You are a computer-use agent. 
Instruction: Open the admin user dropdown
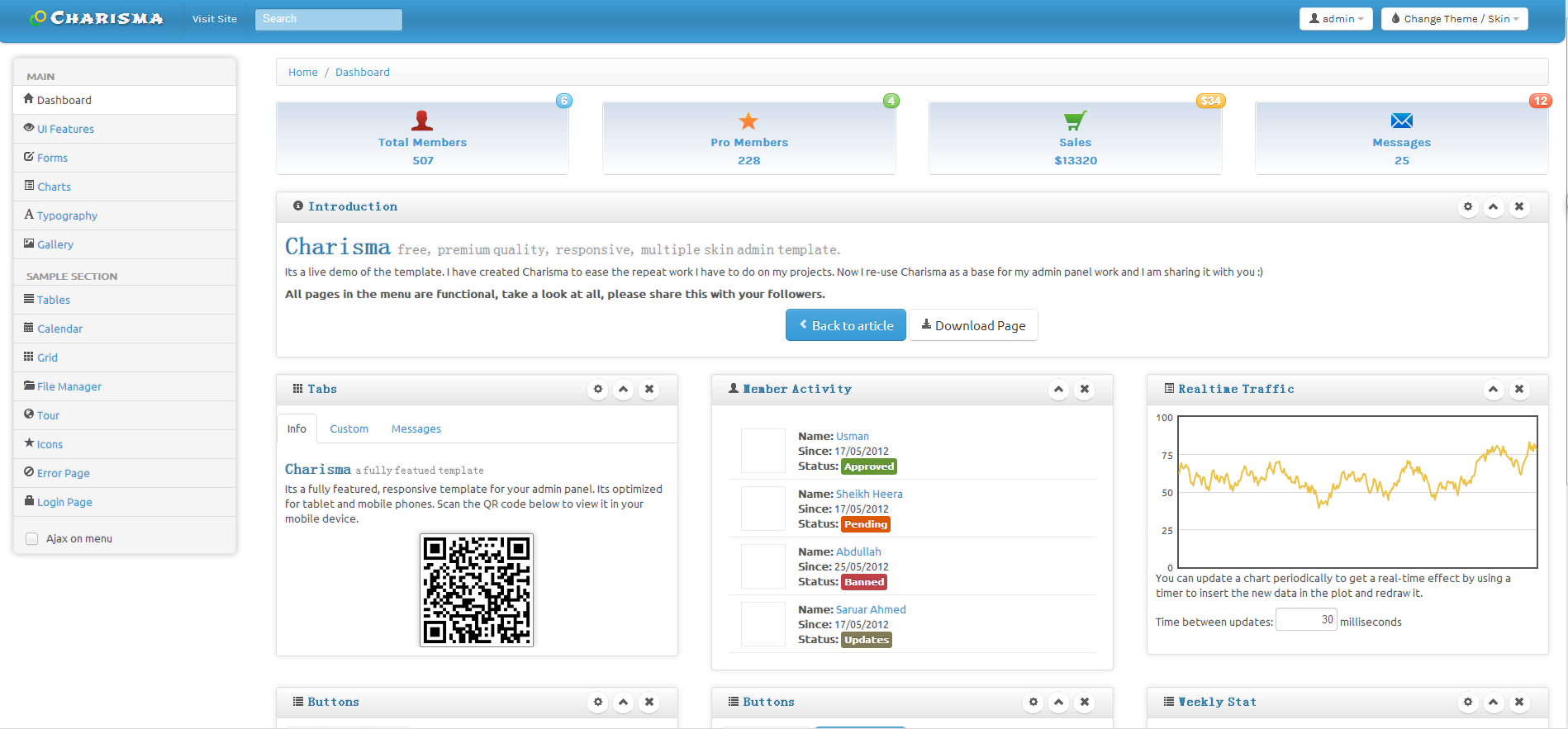click(x=1336, y=19)
